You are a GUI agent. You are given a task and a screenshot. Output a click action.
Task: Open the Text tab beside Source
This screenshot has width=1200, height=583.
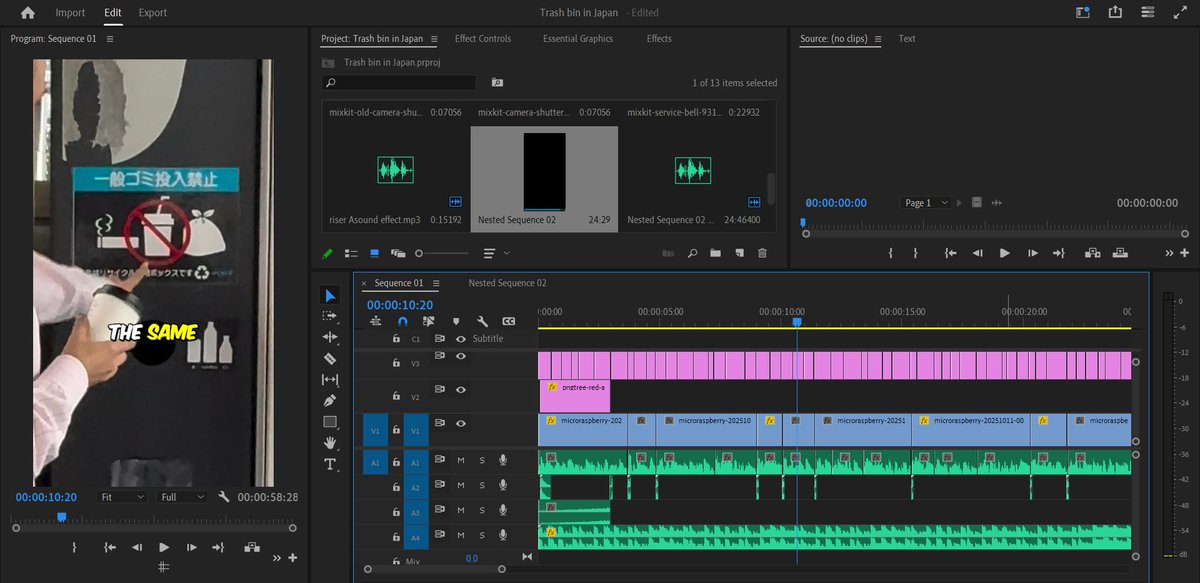(x=907, y=39)
